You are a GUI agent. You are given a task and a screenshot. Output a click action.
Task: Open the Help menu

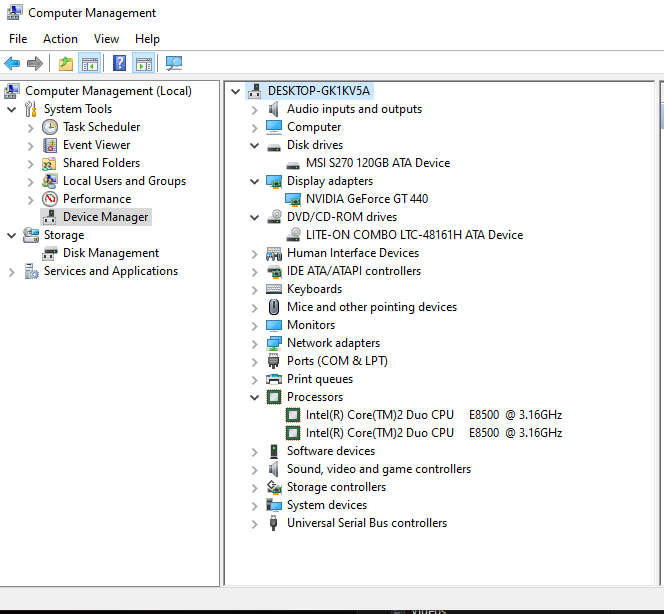tap(147, 39)
